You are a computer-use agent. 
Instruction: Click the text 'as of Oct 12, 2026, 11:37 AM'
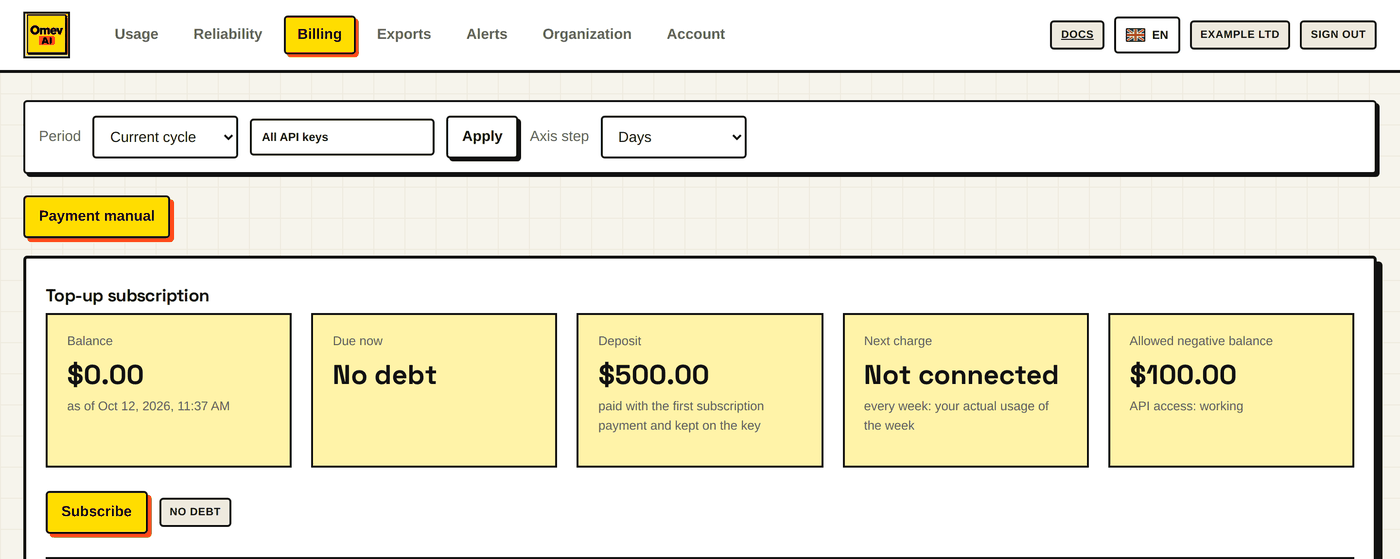(149, 406)
